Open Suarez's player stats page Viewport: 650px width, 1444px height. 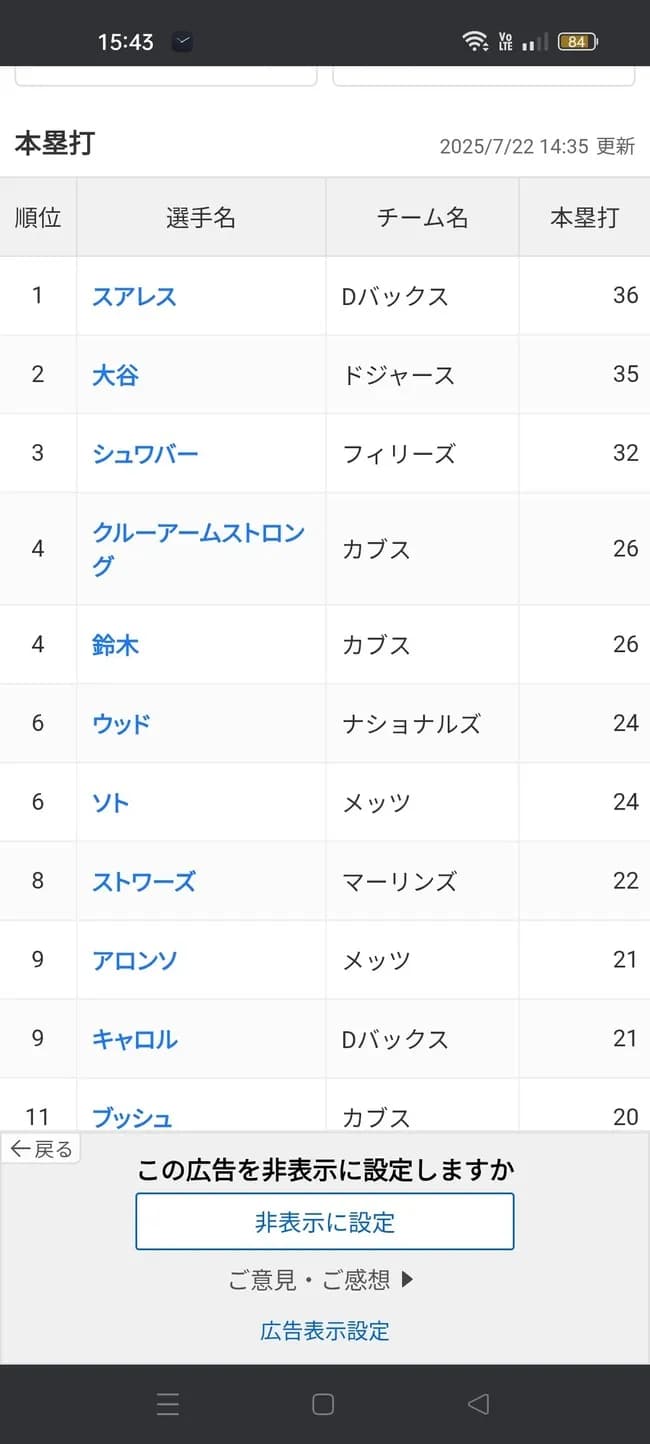(x=133, y=296)
